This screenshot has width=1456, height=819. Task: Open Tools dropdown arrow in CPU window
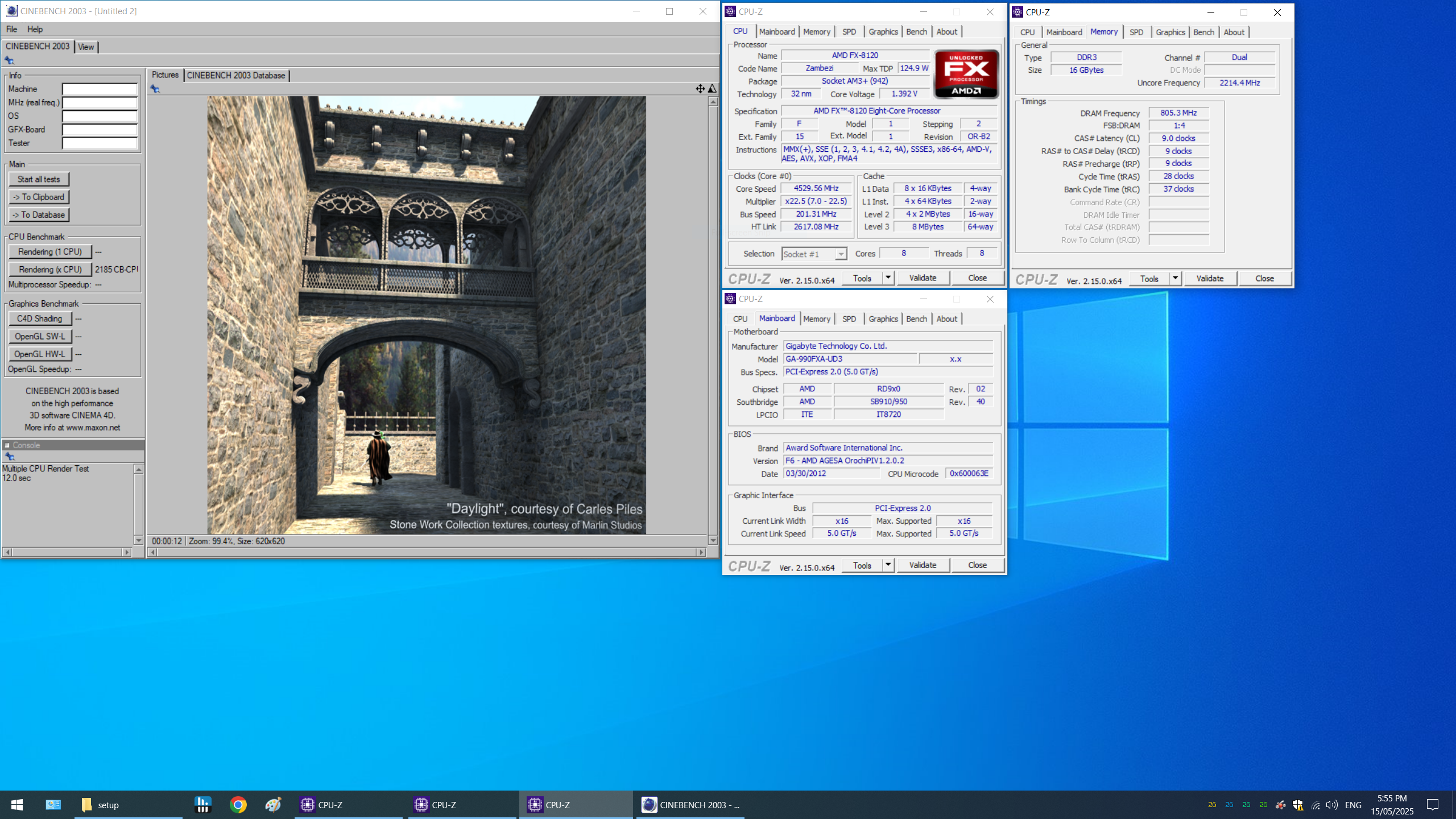pos(888,278)
